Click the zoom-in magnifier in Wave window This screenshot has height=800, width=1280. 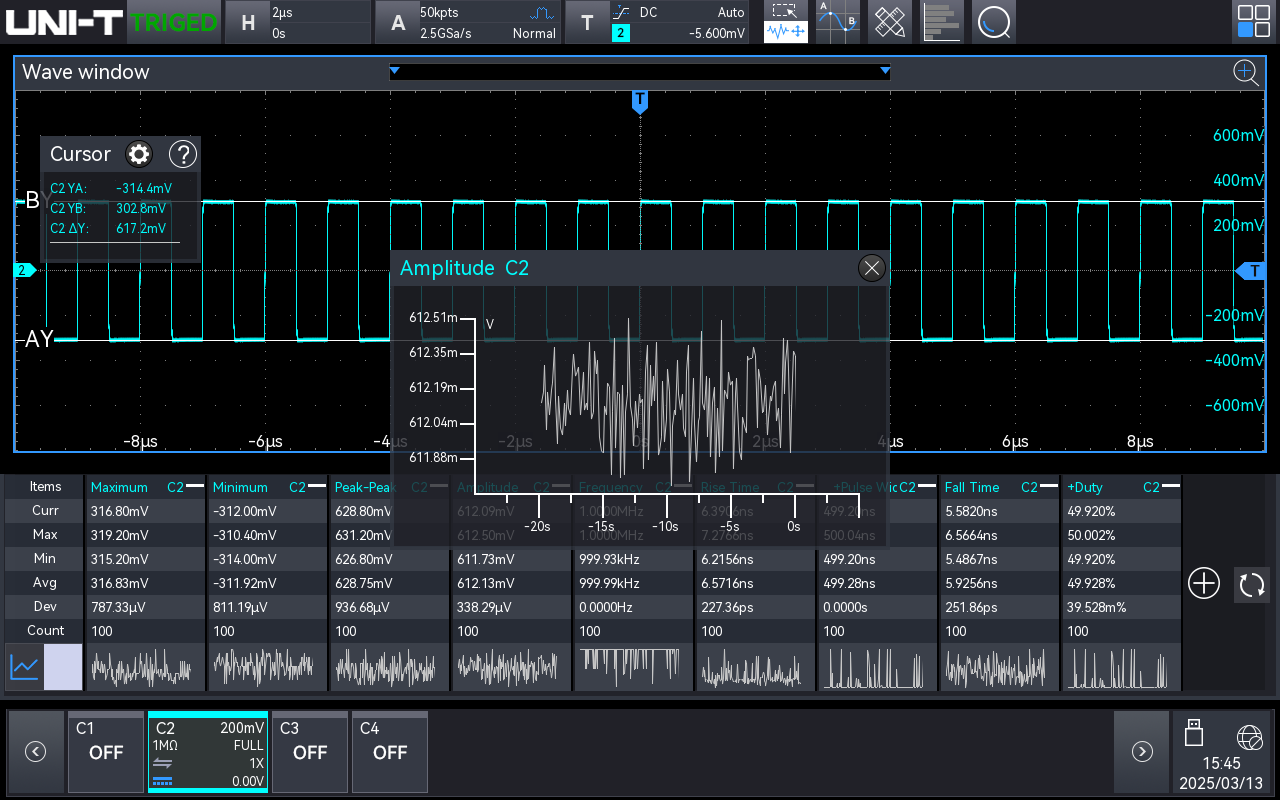[1245, 72]
